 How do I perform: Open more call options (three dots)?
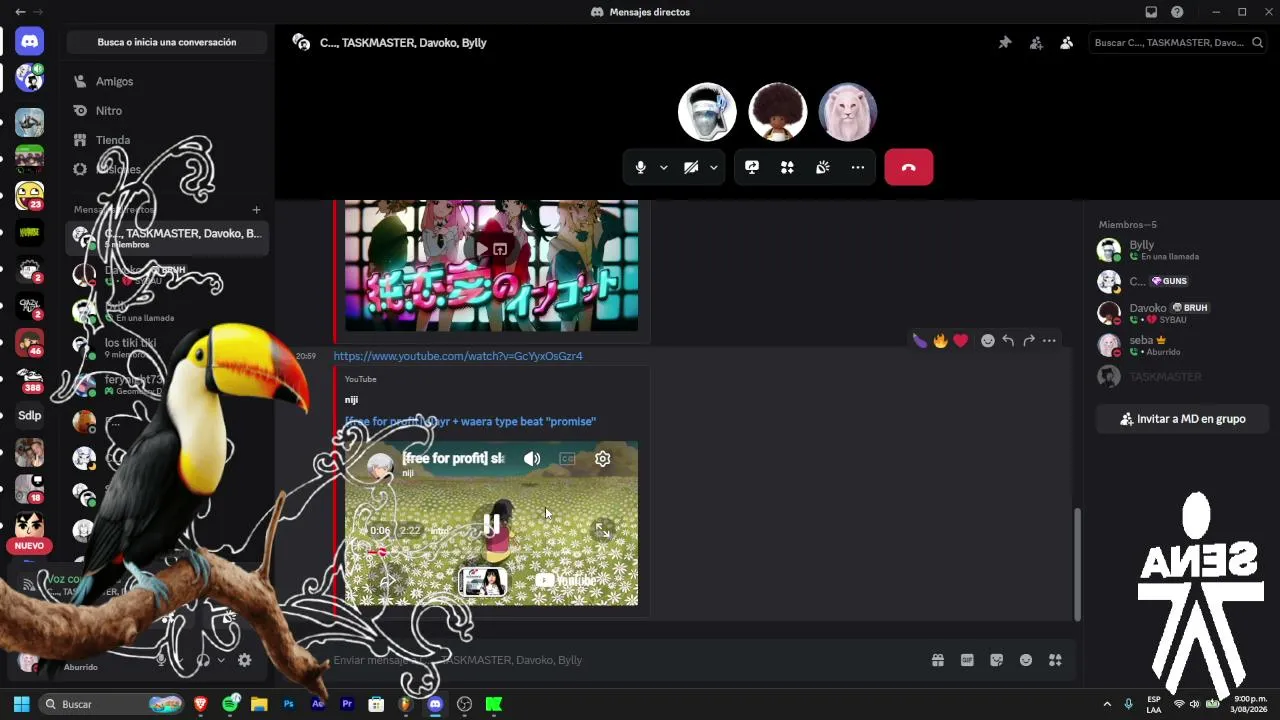tap(858, 168)
